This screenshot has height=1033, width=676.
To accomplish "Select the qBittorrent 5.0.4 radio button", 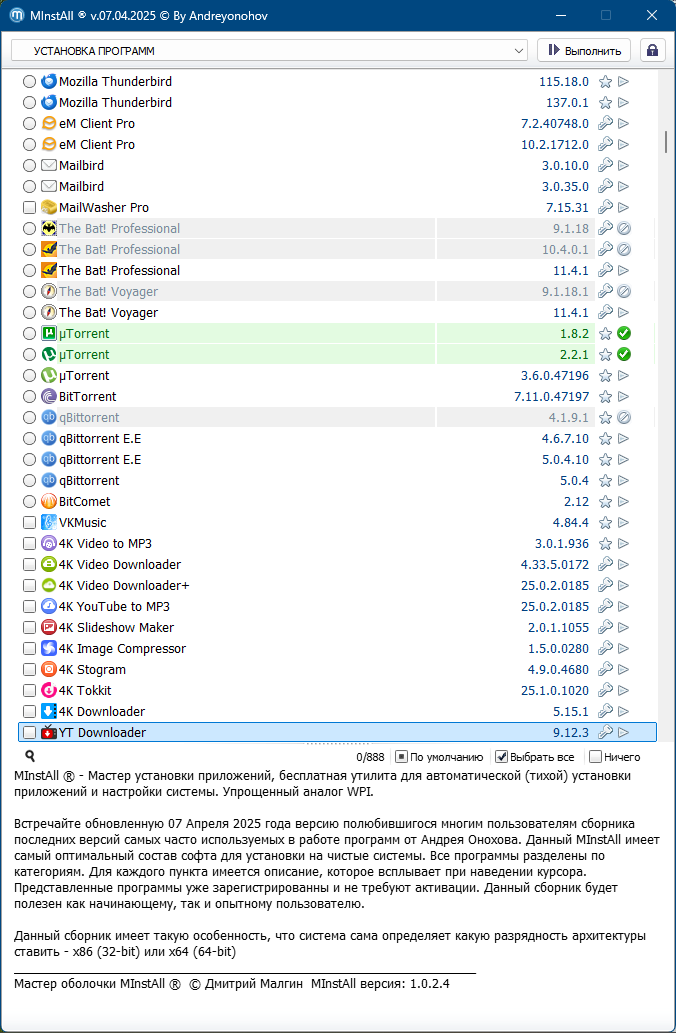I will [29, 480].
